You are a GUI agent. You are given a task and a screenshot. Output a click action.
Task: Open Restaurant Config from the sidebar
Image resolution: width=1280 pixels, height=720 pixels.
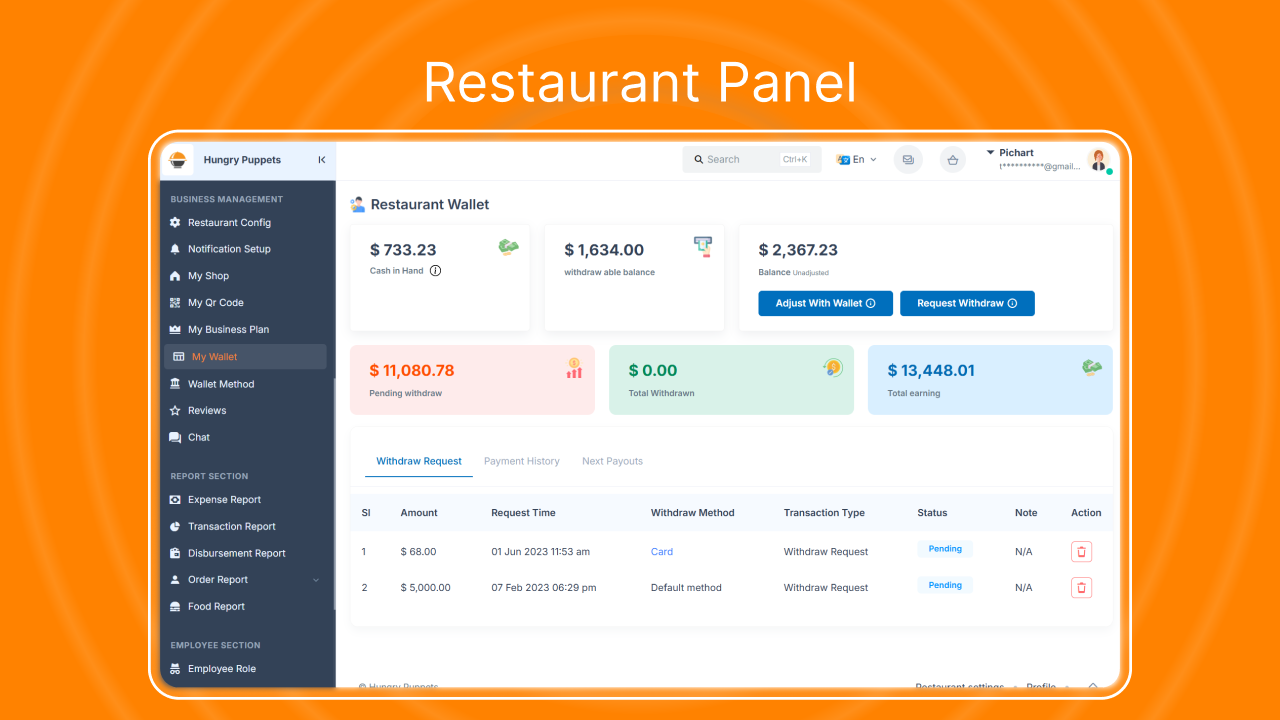click(x=228, y=222)
